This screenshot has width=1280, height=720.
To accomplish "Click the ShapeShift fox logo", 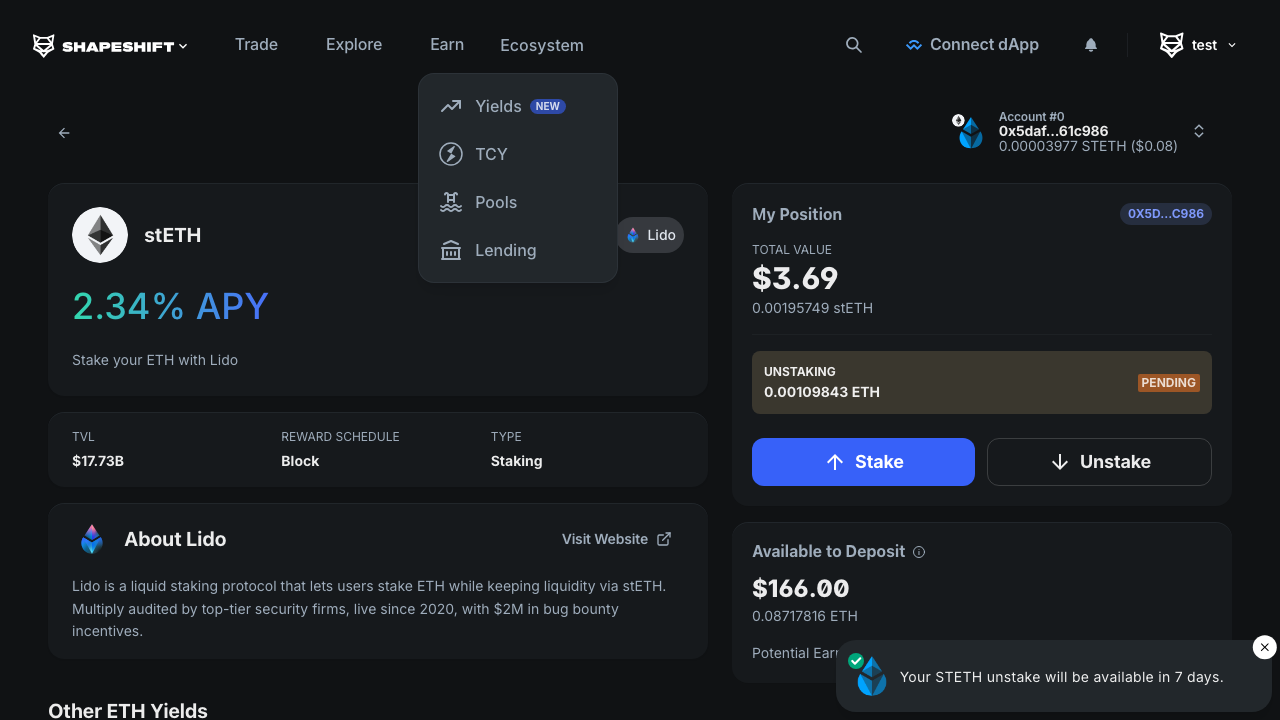I will [x=44, y=46].
